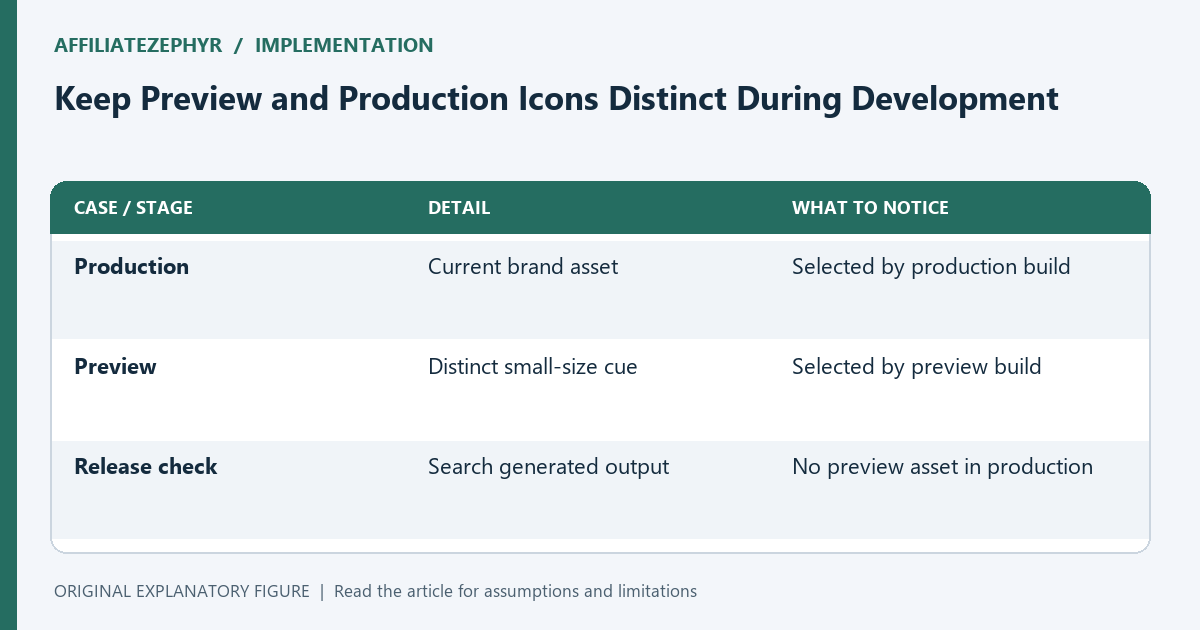Click the 'Distinct small-size cue' cell
This screenshot has width=1200, height=630.
pos(532,367)
